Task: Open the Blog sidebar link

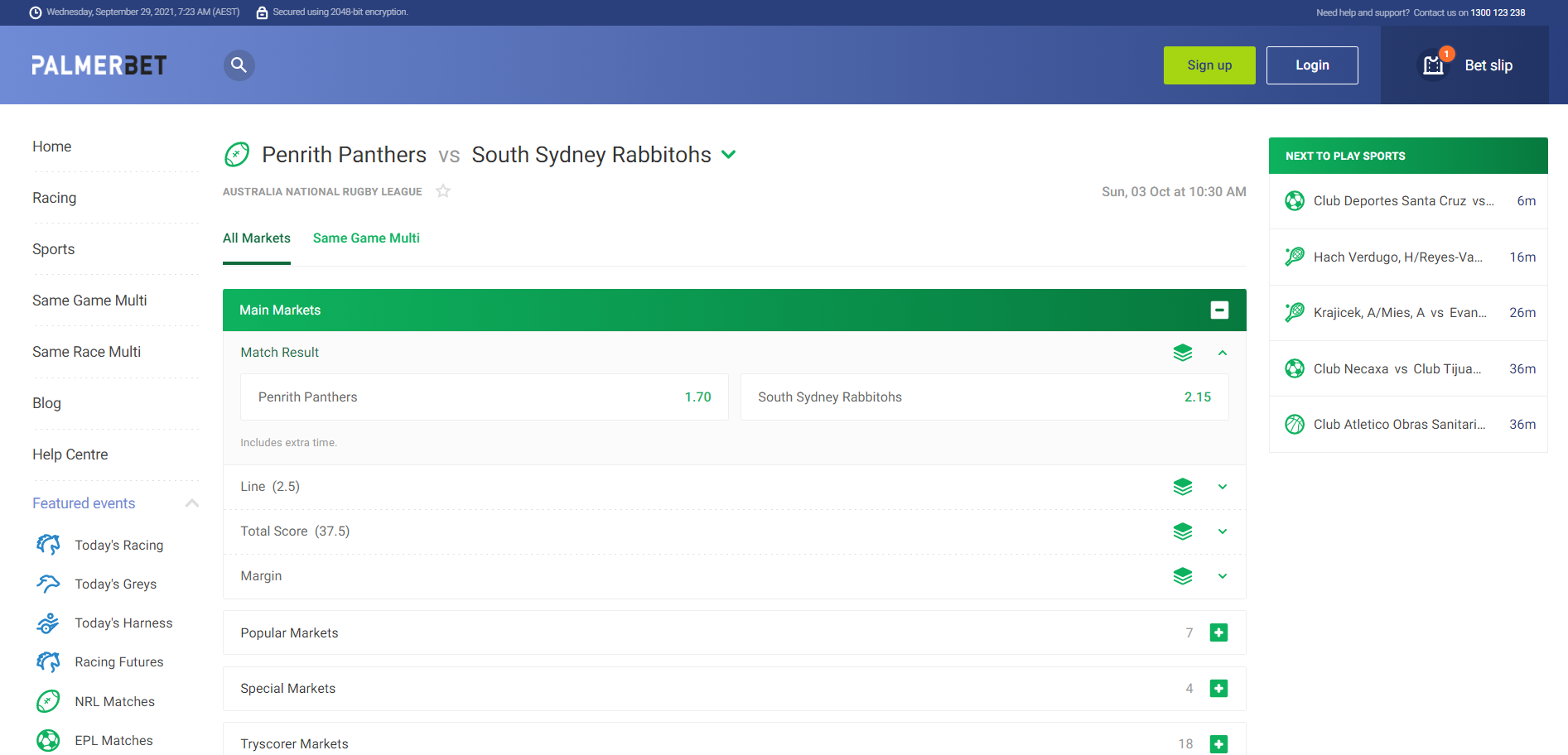Action: pyautogui.click(x=47, y=403)
